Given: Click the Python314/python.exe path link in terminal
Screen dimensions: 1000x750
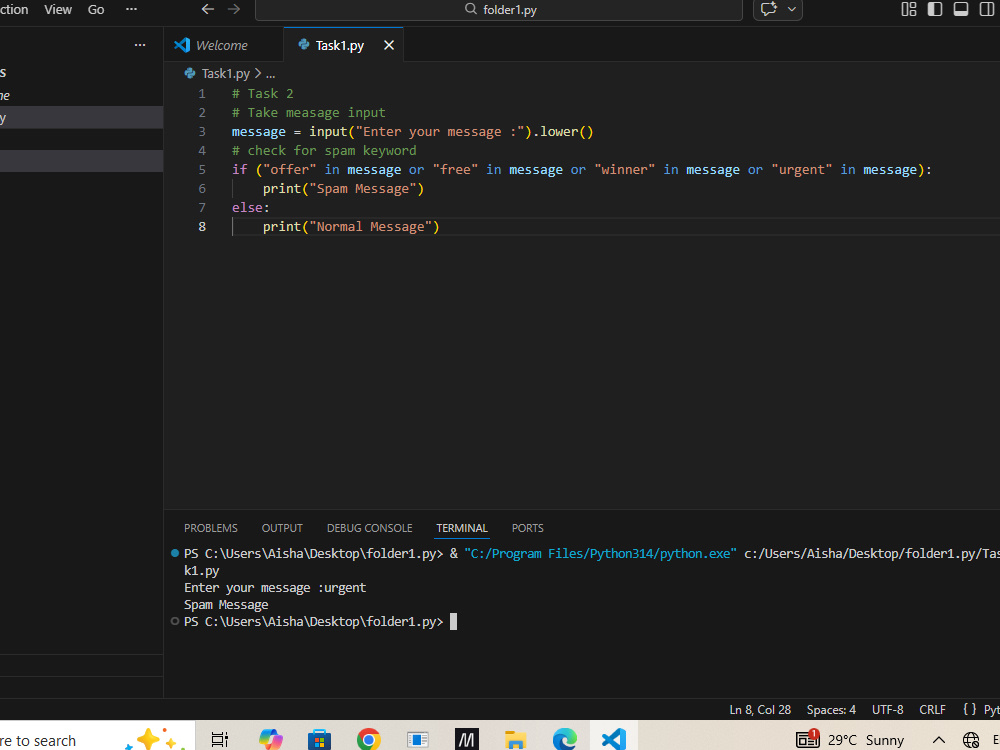Looking at the screenshot, I should click(x=600, y=554).
